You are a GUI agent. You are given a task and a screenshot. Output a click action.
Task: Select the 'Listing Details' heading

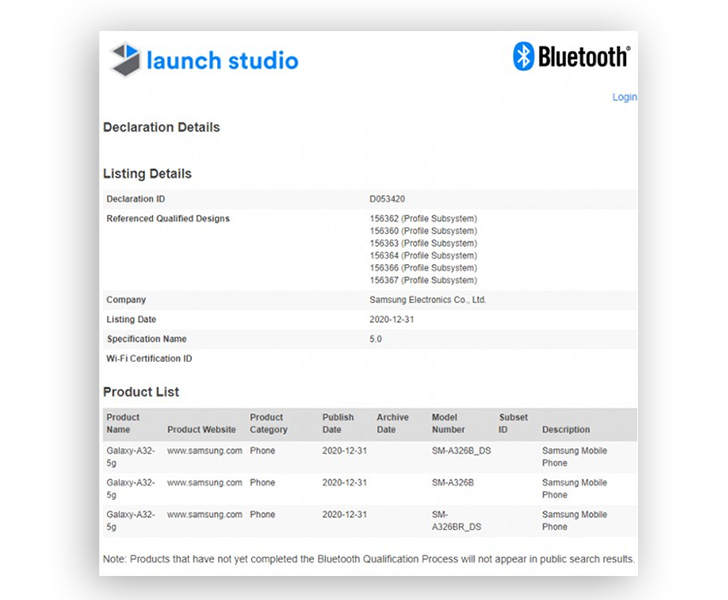(147, 174)
